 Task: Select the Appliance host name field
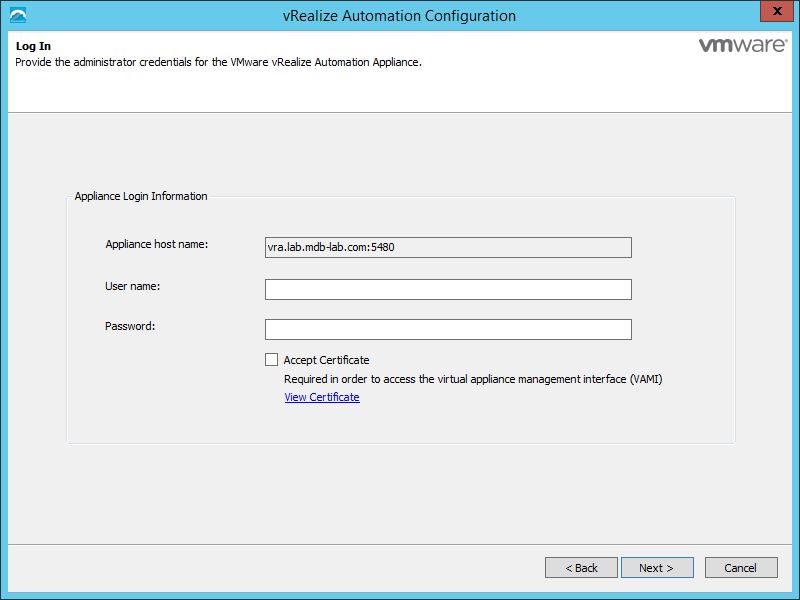click(x=448, y=248)
